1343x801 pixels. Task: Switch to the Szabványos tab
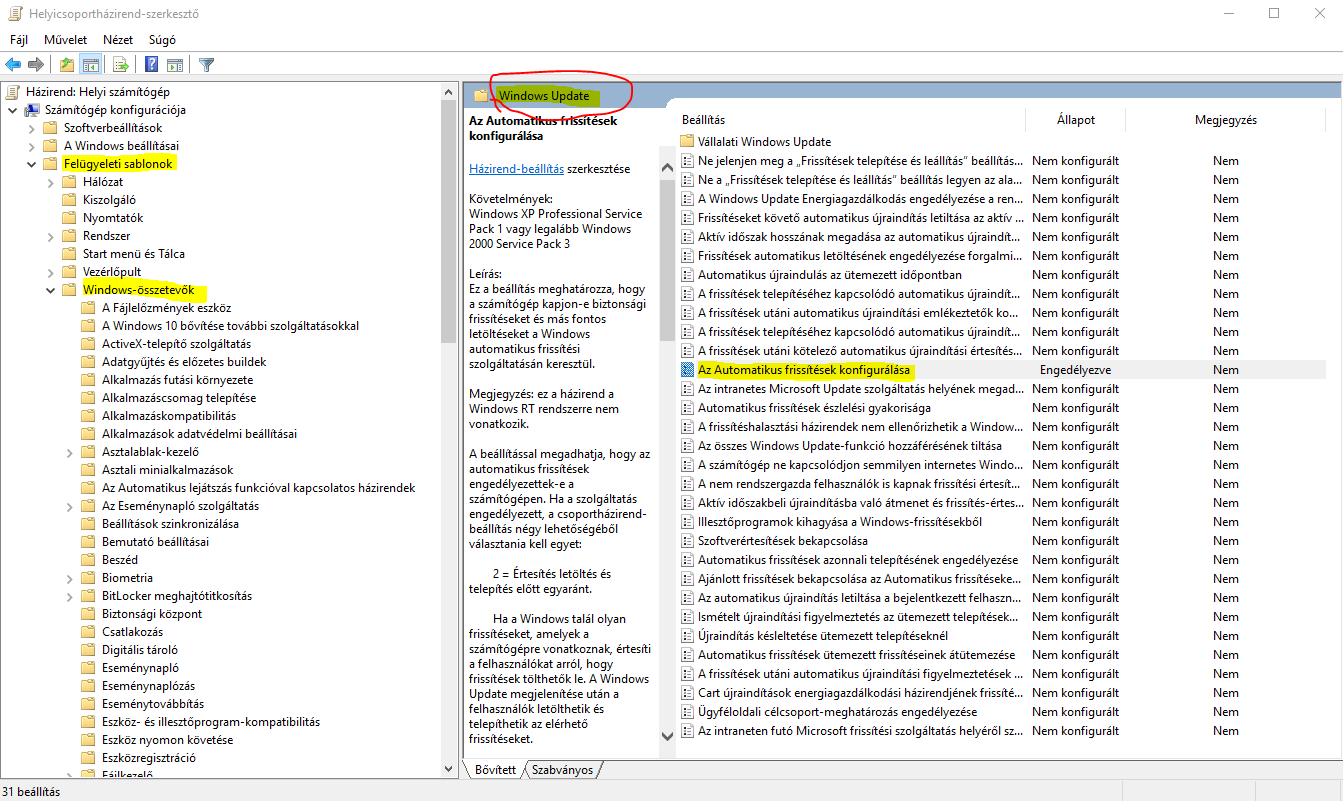click(563, 770)
